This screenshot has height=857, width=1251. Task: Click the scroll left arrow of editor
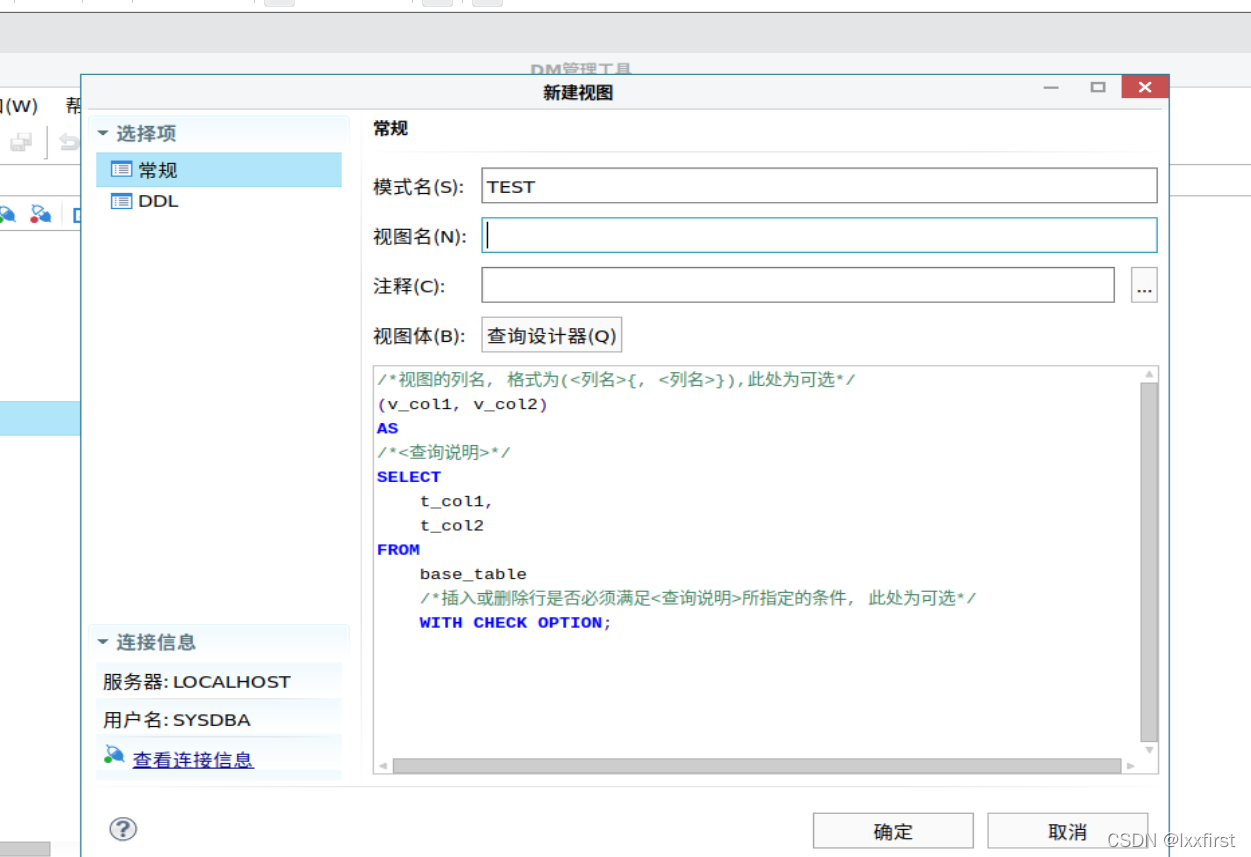(x=382, y=766)
